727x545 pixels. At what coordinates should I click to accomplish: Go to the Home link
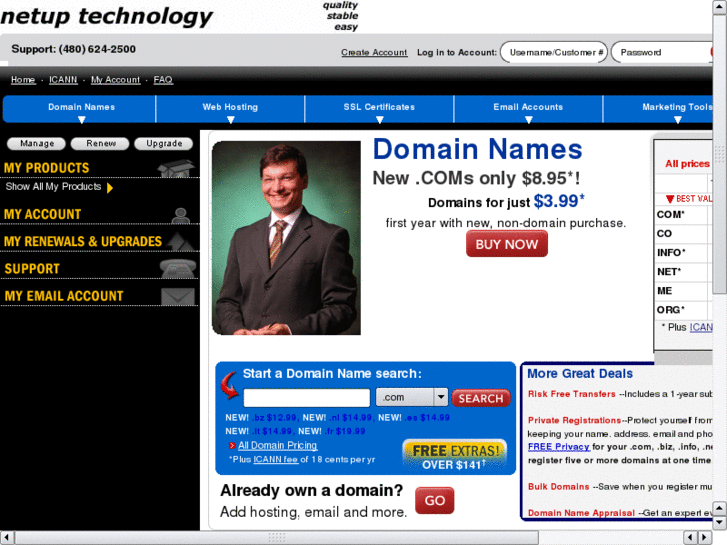[23, 80]
